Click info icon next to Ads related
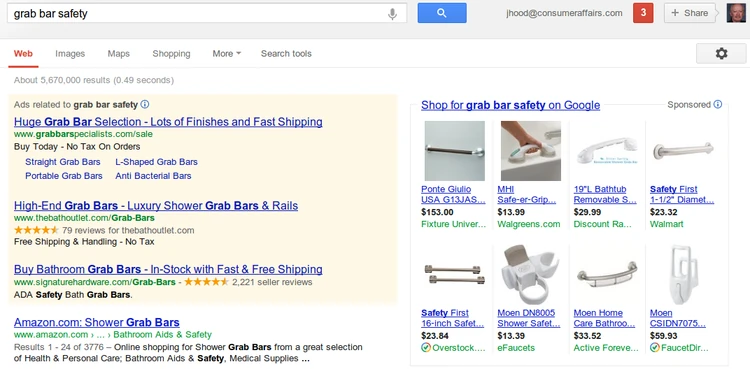The image size is (750, 369). 145,104
